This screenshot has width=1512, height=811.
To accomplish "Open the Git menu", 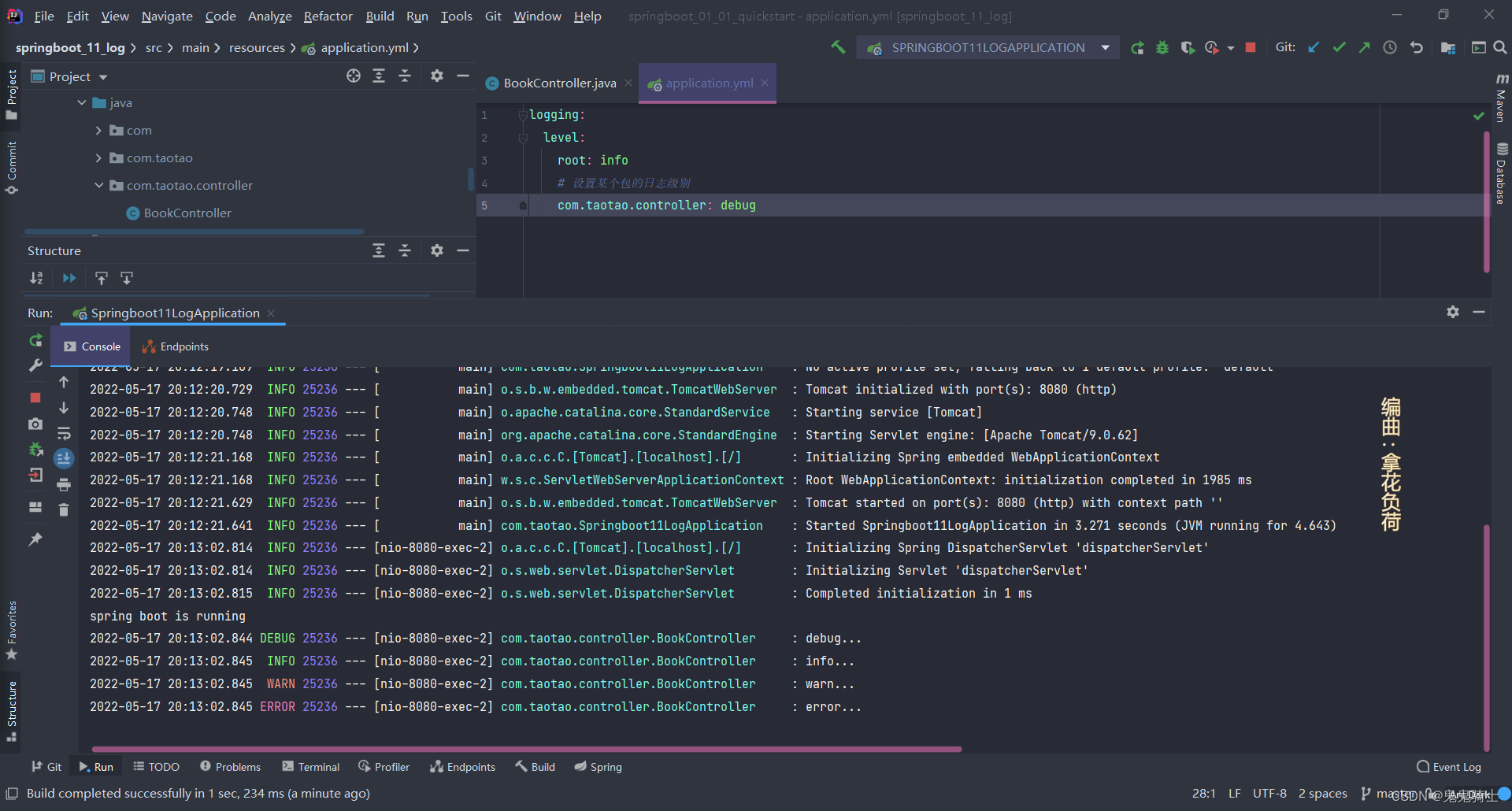I will pyautogui.click(x=493, y=16).
